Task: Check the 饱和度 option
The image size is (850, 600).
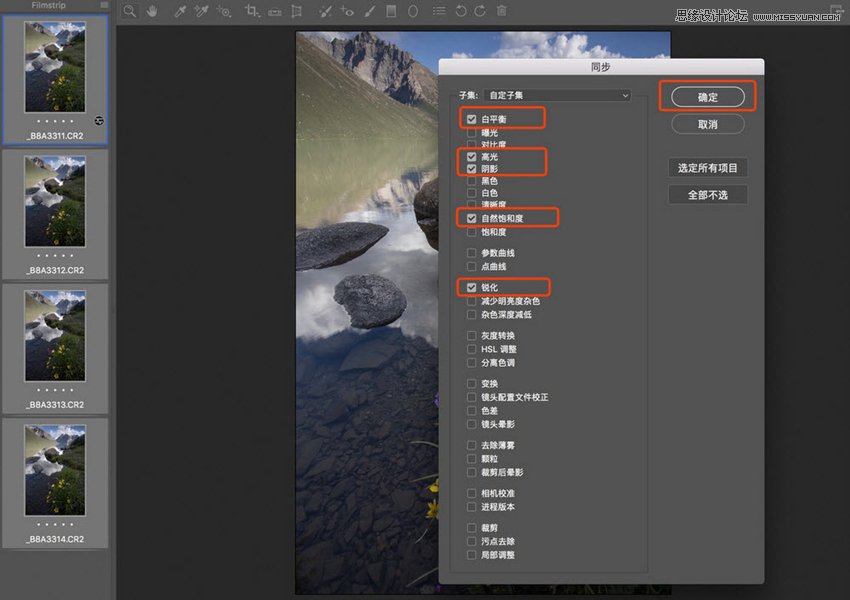Action: [472, 232]
